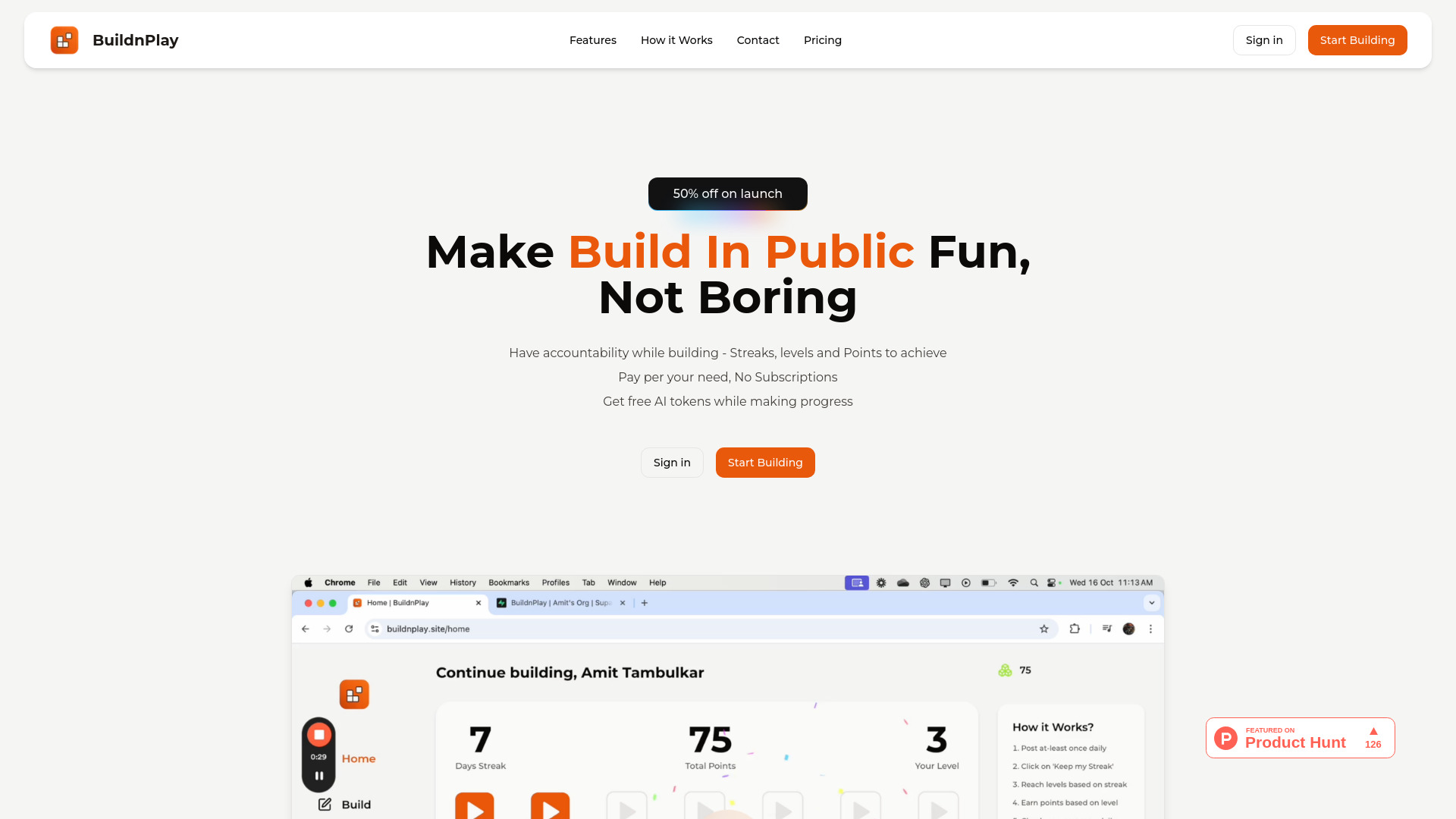This screenshot has height=819, width=1456.
Task: Click the 'Sign in' text link hero section
Action: click(x=672, y=462)
